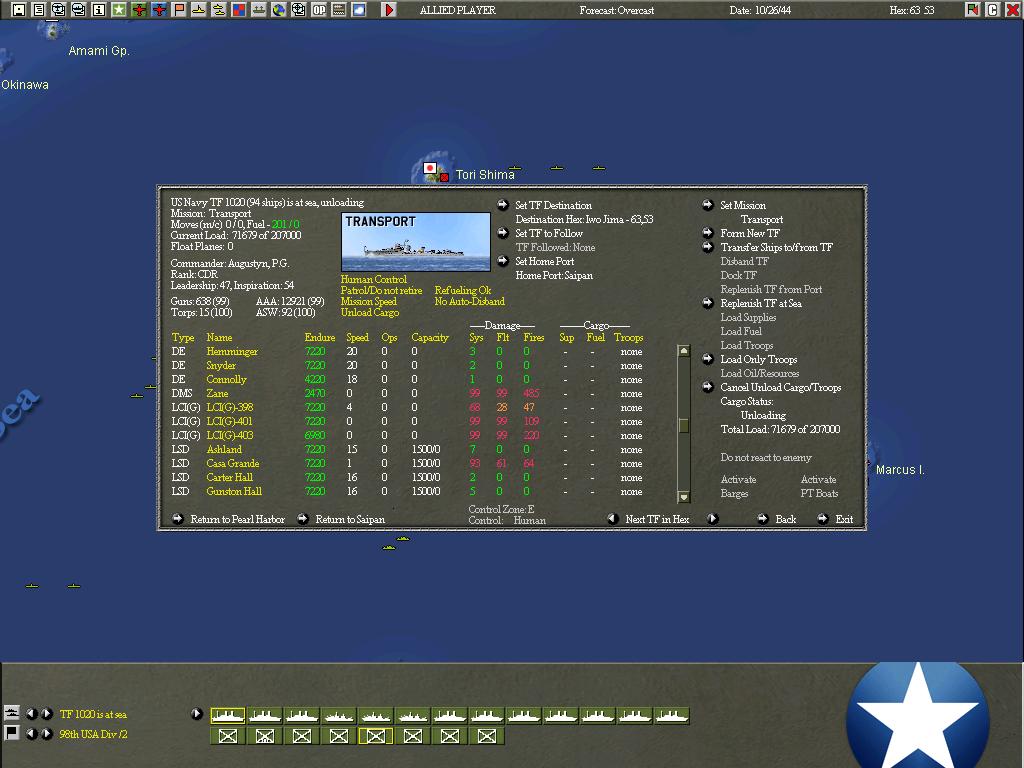The image size is (1024, 768).
Task: Click the last ship silhouette in bottom row
Action: click(671, 716)
